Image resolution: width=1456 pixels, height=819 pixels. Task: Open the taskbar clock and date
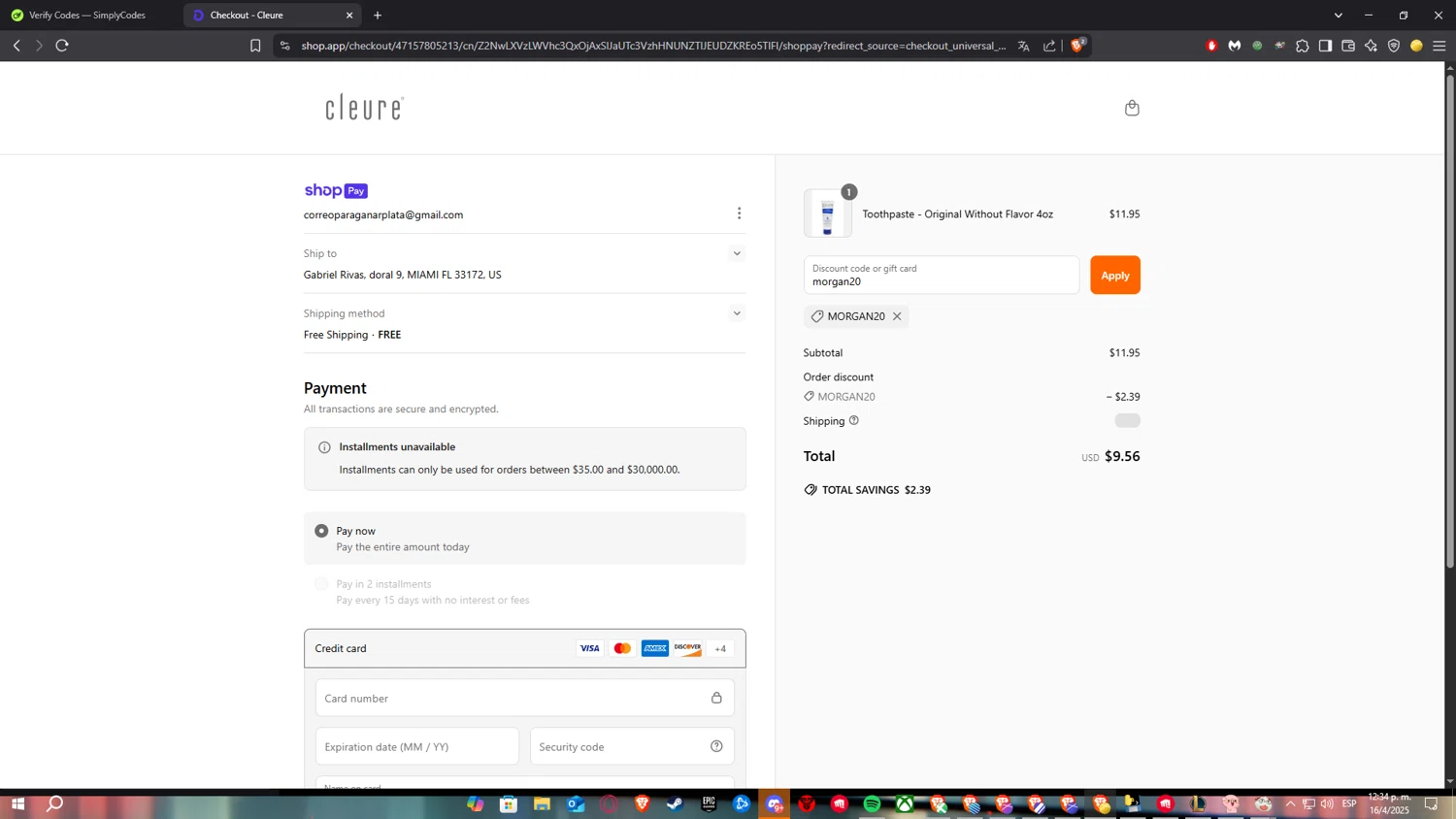(x=1389, y=803)
